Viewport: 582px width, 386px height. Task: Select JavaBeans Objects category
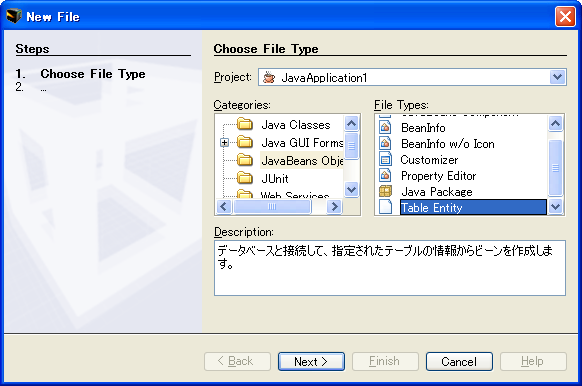[302, 161]
